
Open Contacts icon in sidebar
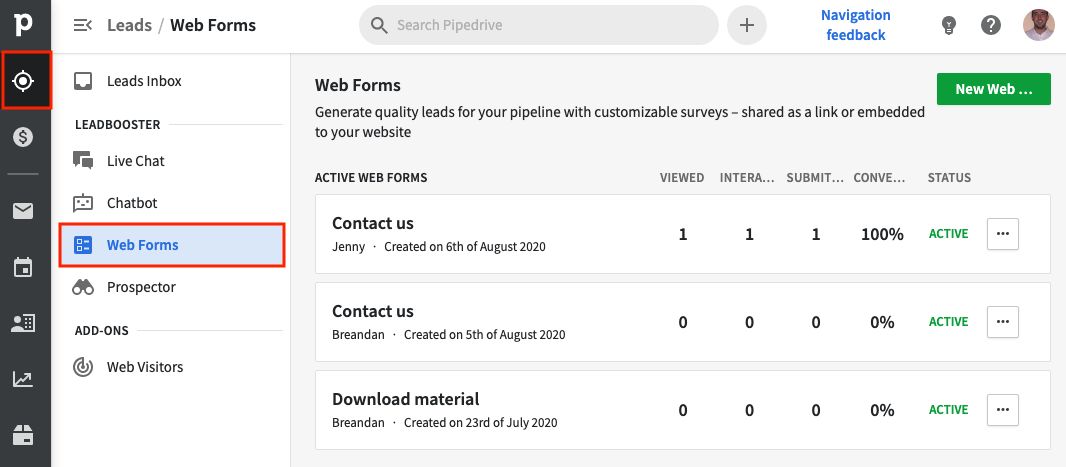[x=23, y=323]
